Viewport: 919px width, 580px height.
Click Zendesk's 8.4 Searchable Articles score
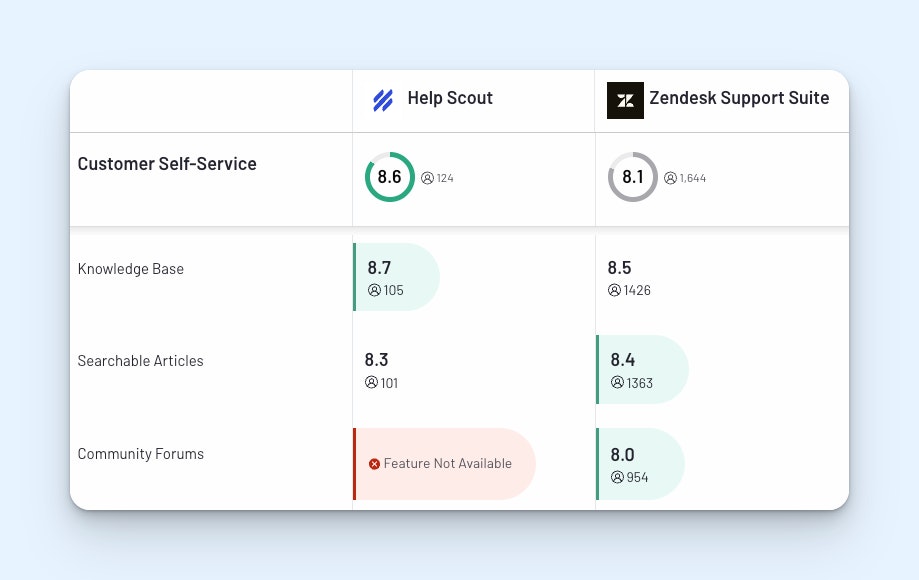622,360
